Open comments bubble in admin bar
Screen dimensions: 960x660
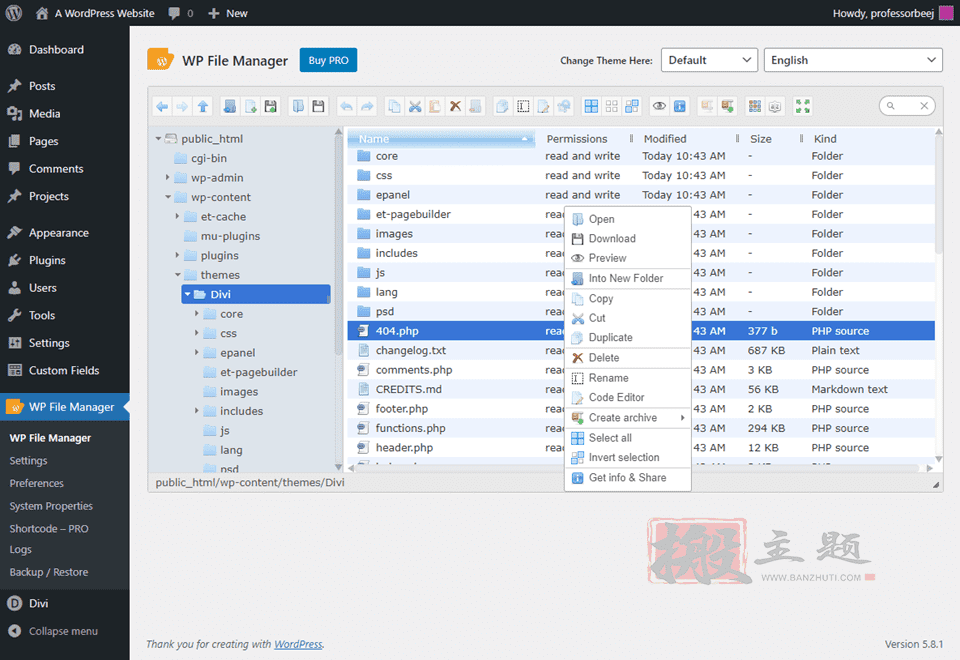tap(181, 13)
